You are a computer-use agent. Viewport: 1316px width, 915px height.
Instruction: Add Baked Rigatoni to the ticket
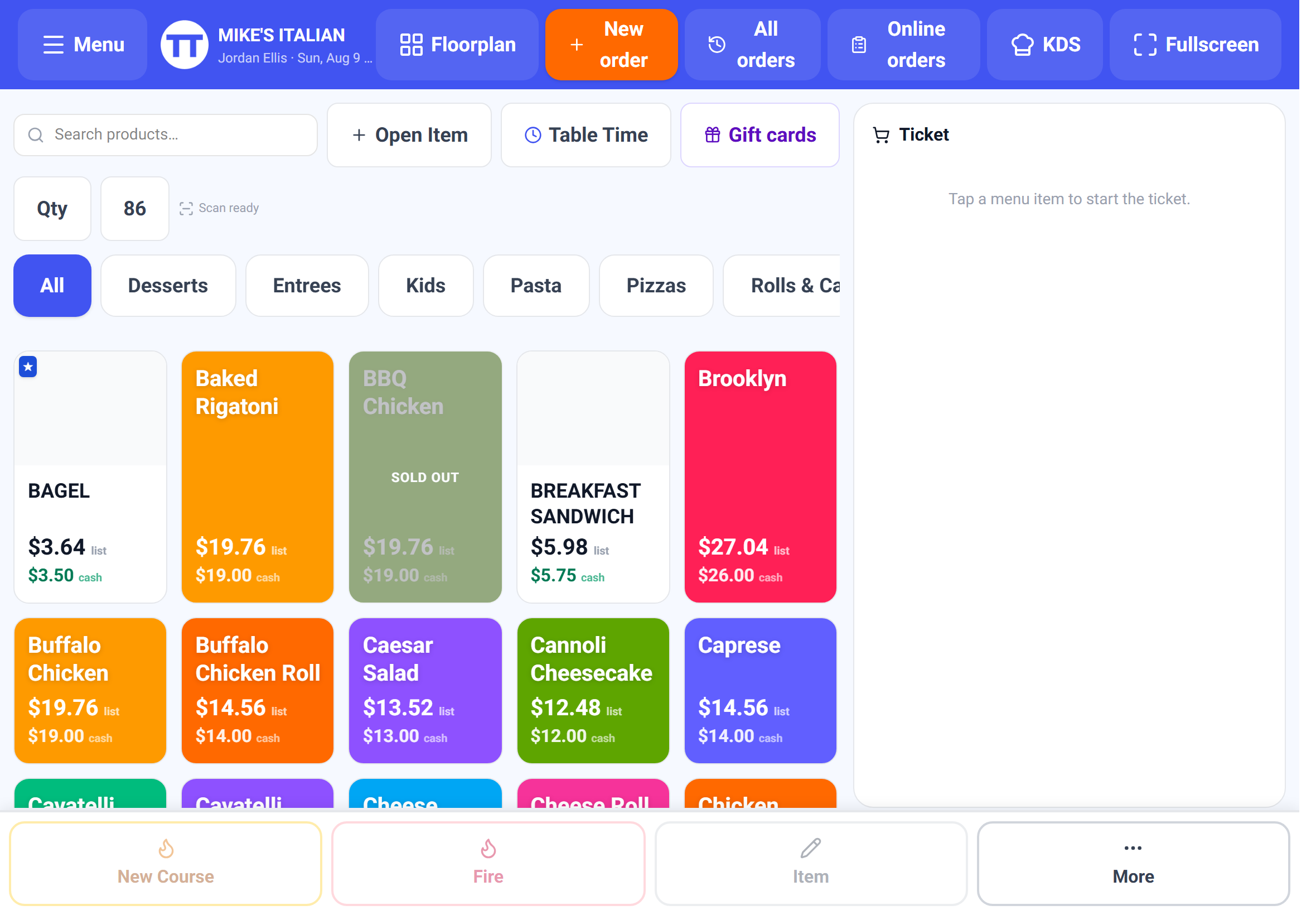[x=257, y=477]
